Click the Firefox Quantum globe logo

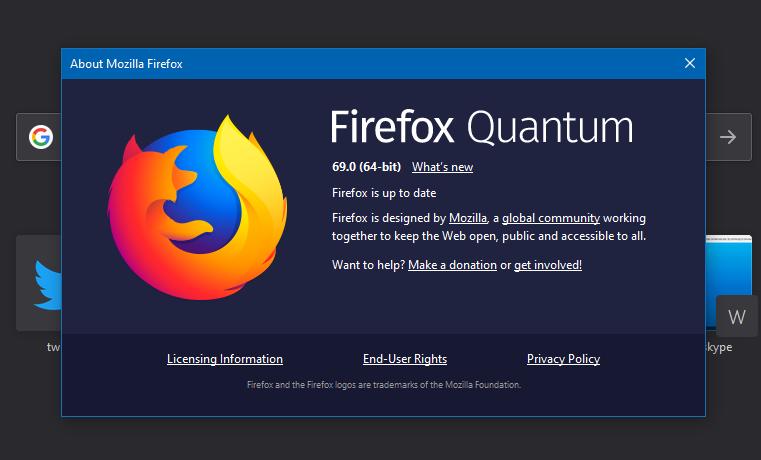197,208
